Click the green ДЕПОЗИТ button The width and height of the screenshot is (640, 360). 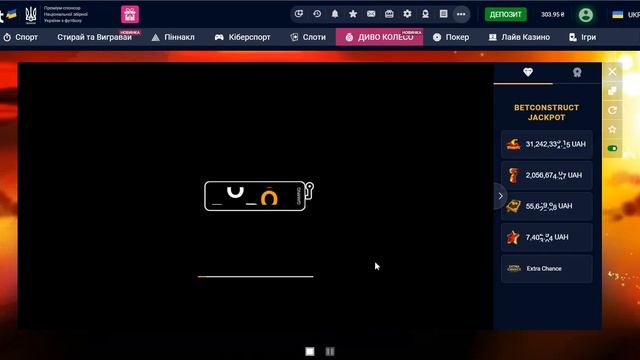[x=506, y=14]
